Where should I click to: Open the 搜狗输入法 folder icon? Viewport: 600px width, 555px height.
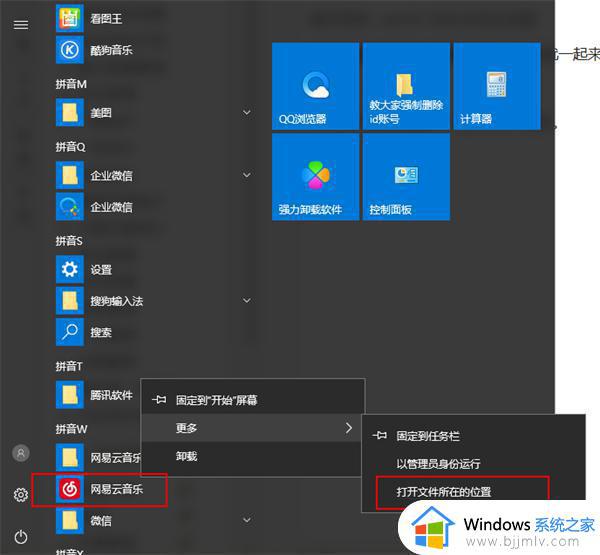pos(70,301)
